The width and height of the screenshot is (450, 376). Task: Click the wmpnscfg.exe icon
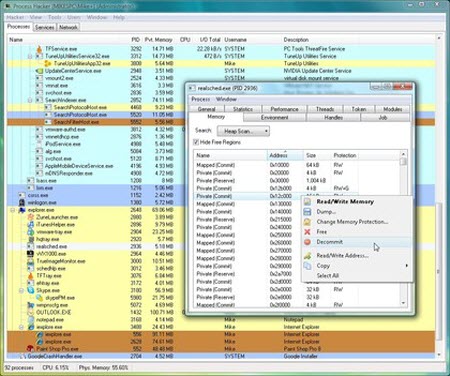31,305
